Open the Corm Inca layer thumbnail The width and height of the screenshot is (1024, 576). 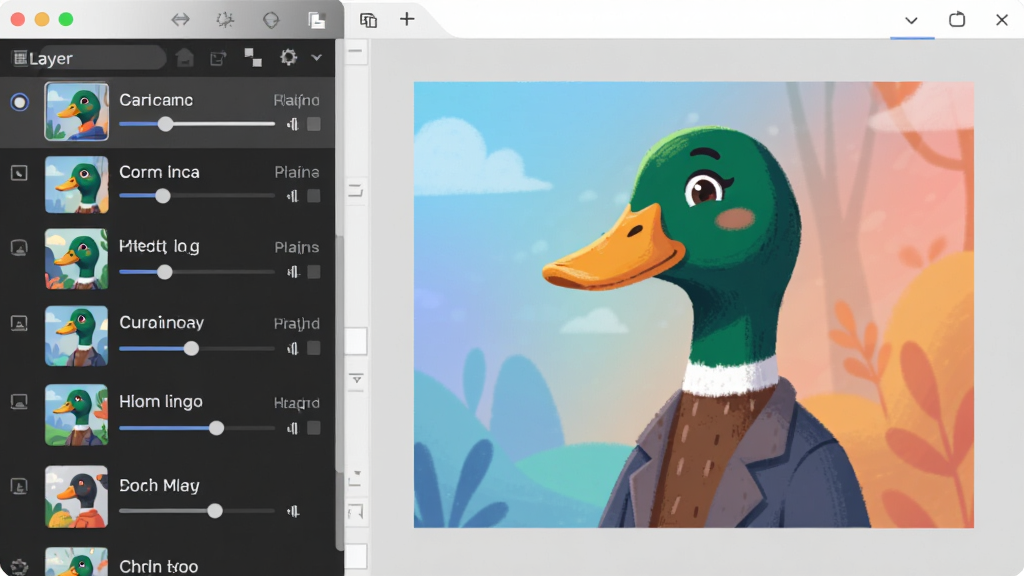tap(76, 184)
